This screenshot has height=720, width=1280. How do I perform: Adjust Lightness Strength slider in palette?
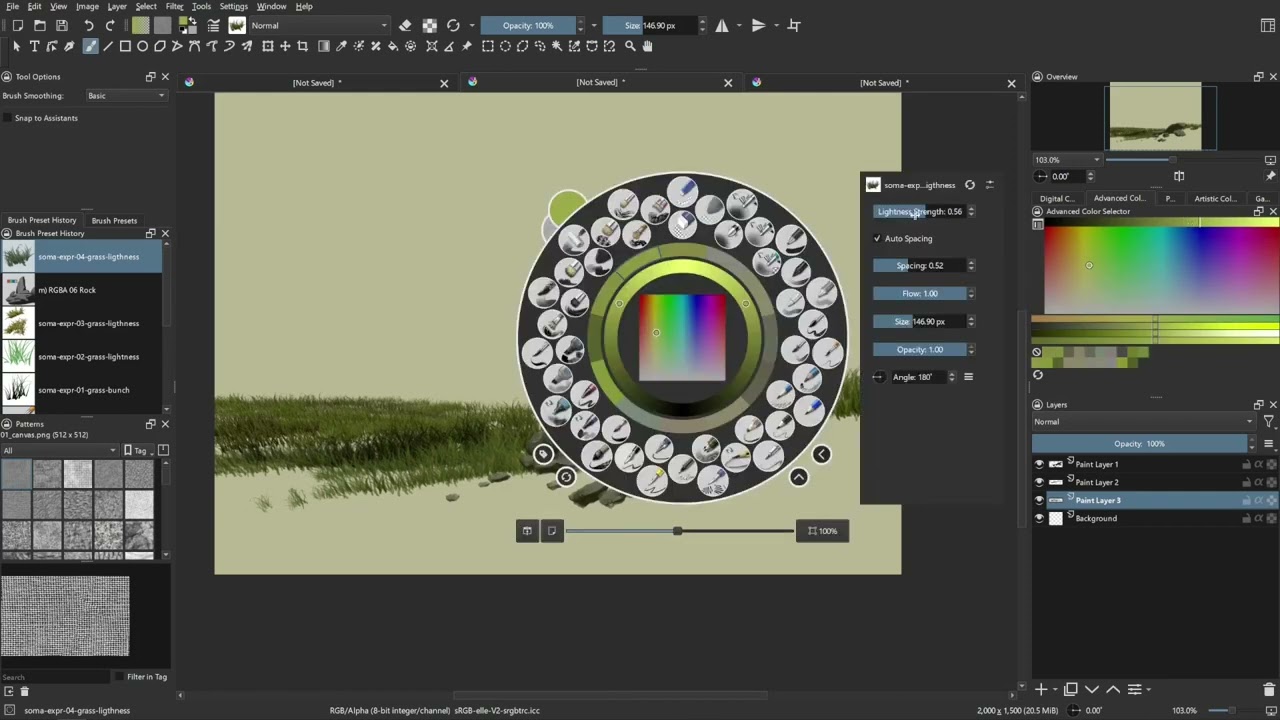920,211
